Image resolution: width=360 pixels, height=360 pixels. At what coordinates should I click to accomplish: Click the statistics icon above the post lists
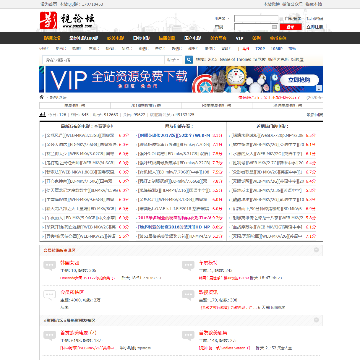point(42,114)
